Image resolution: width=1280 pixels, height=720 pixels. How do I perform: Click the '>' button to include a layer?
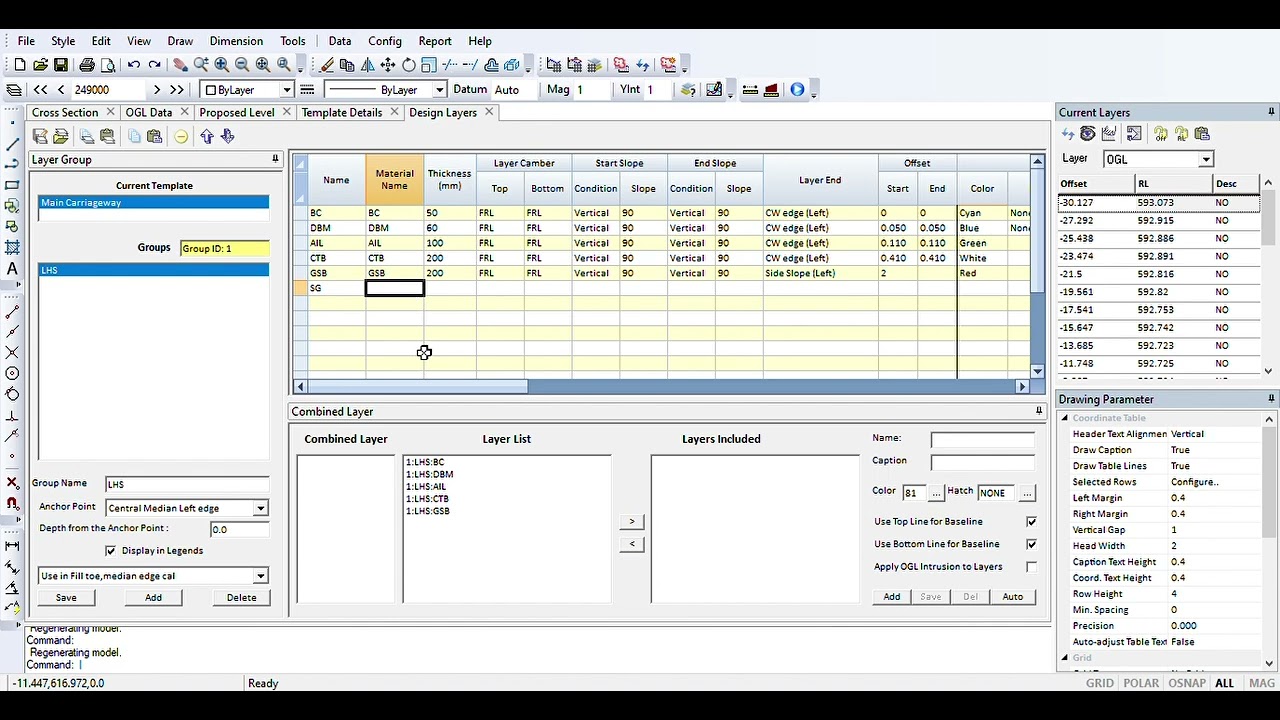[631, 522]
